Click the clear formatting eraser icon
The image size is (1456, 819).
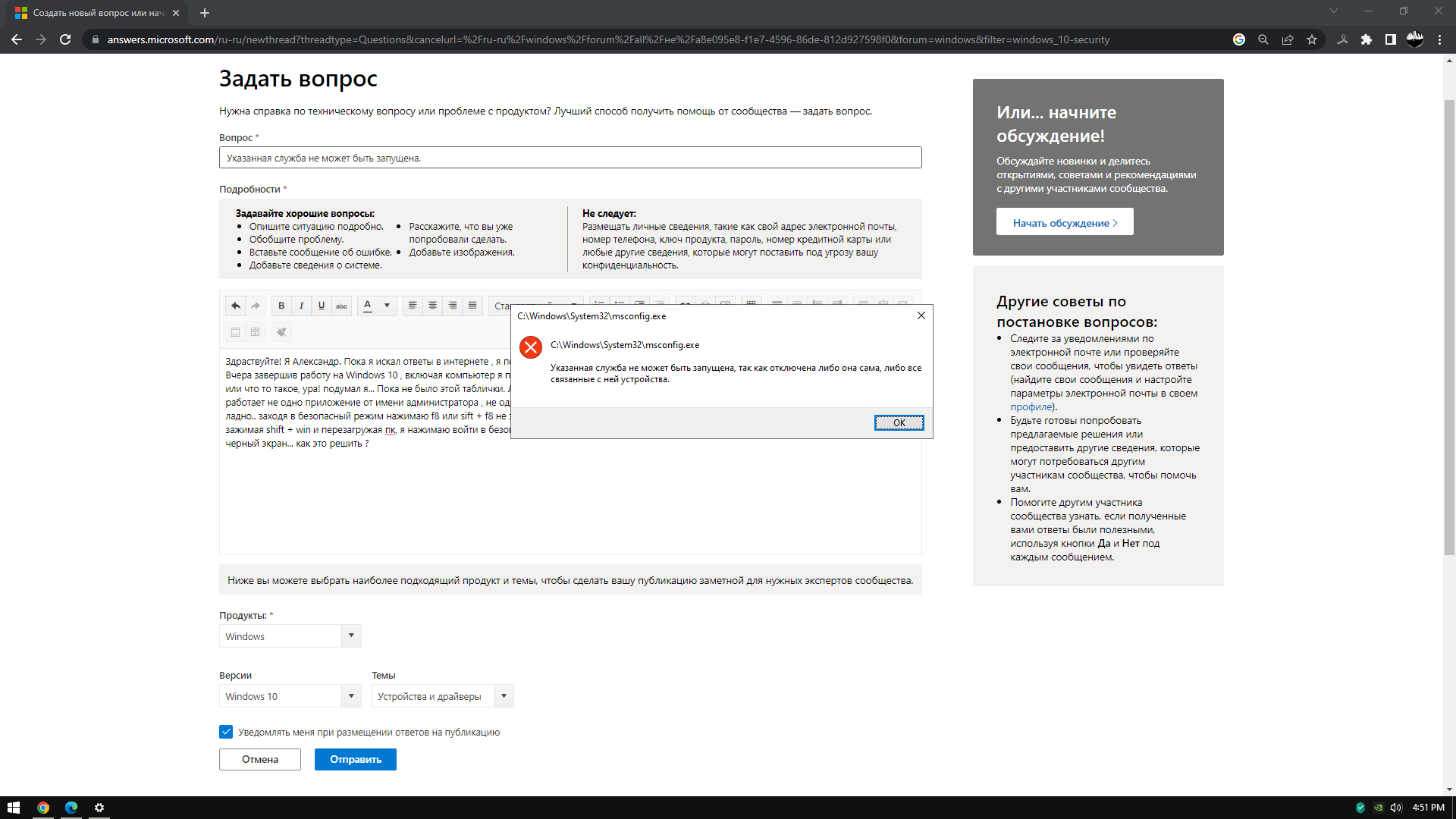281,331
